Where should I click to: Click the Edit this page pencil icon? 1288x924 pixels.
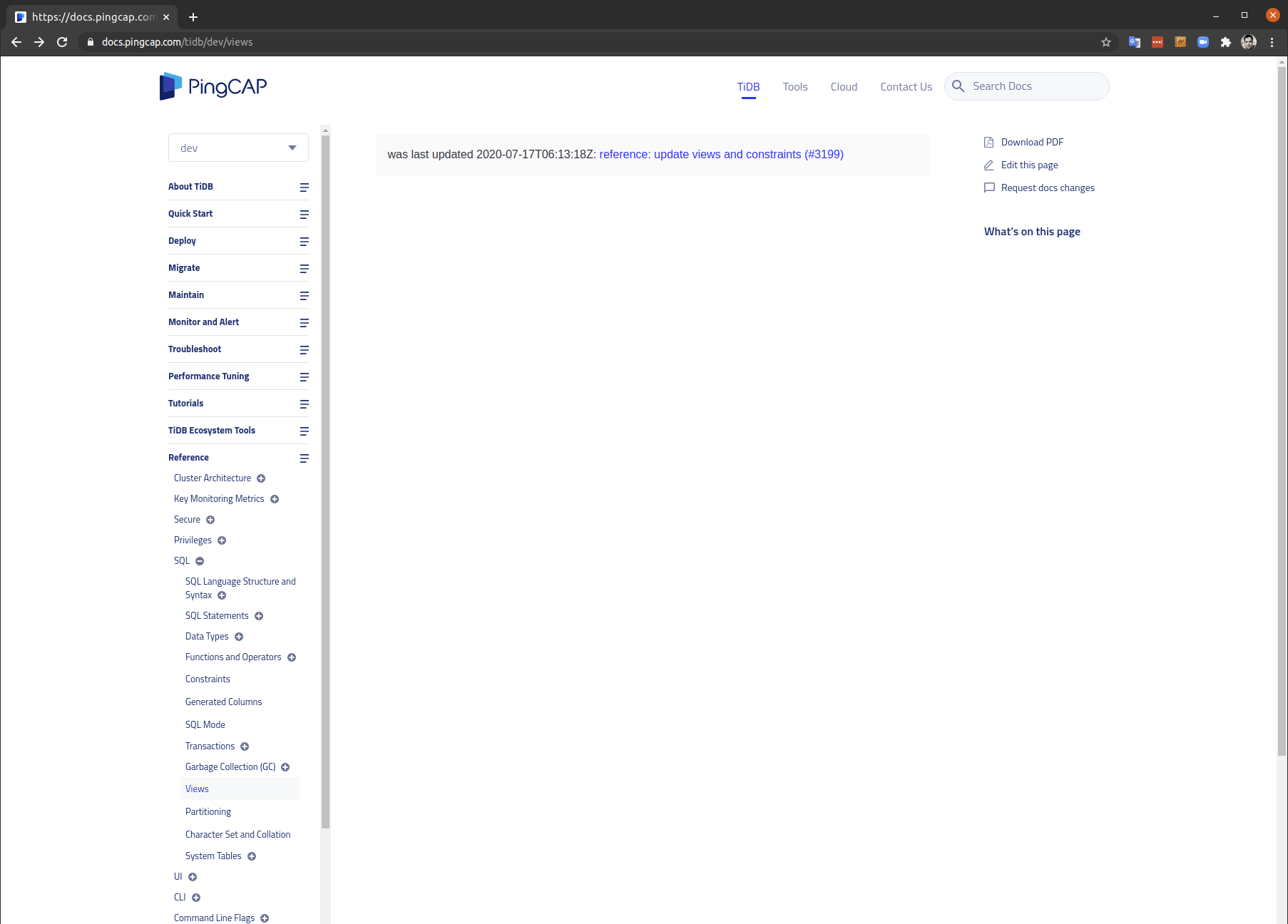(x=988, y=165)
